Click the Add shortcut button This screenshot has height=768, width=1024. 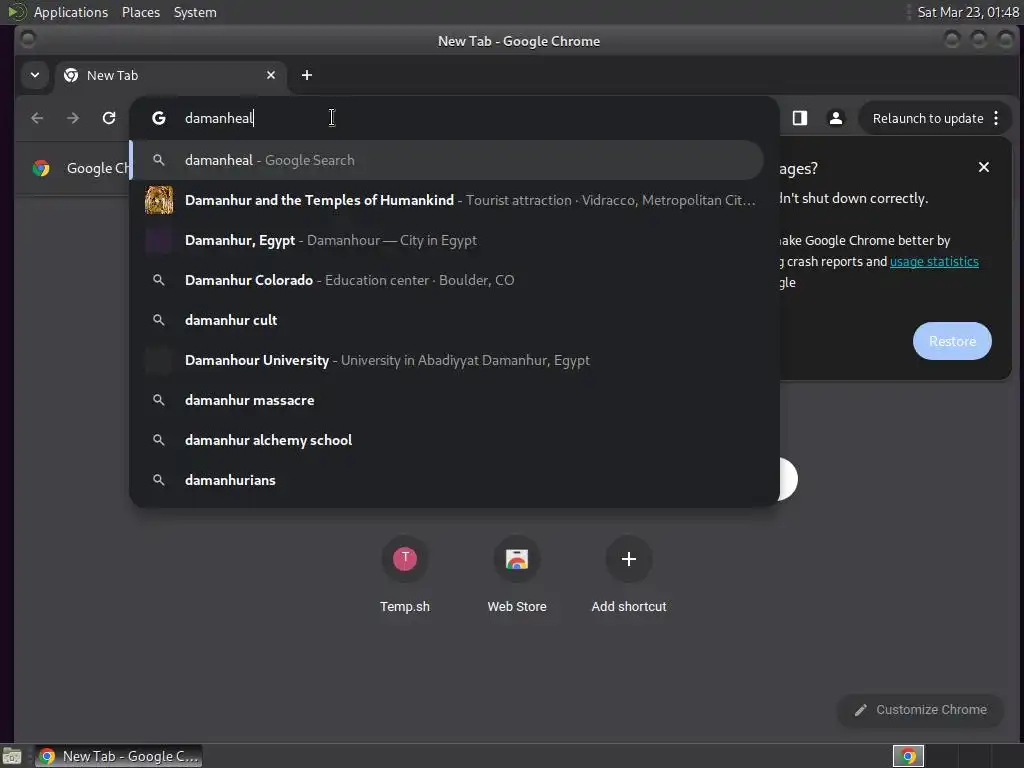(x=629, y=575)
